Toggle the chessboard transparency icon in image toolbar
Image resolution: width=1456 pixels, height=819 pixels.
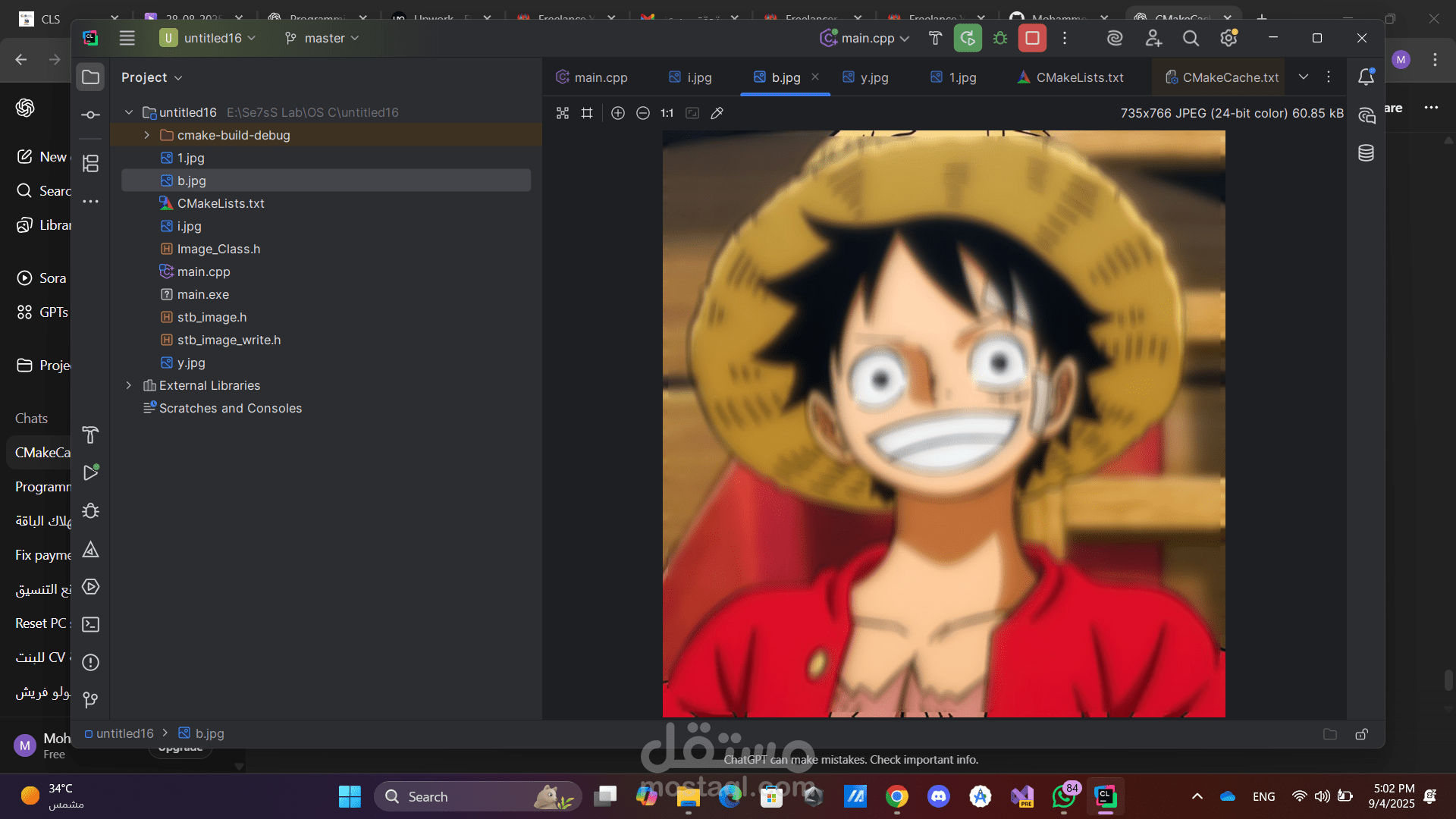pyautogui.click(x=563, y=113)
